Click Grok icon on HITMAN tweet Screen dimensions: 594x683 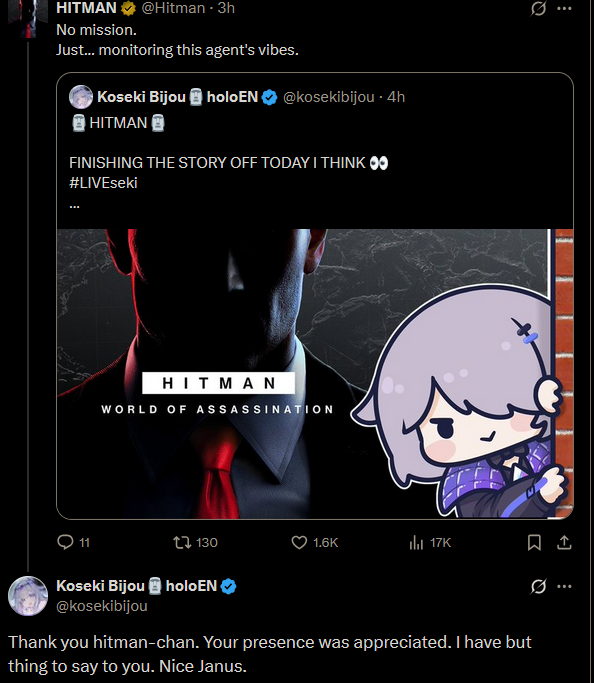[538, 8]
